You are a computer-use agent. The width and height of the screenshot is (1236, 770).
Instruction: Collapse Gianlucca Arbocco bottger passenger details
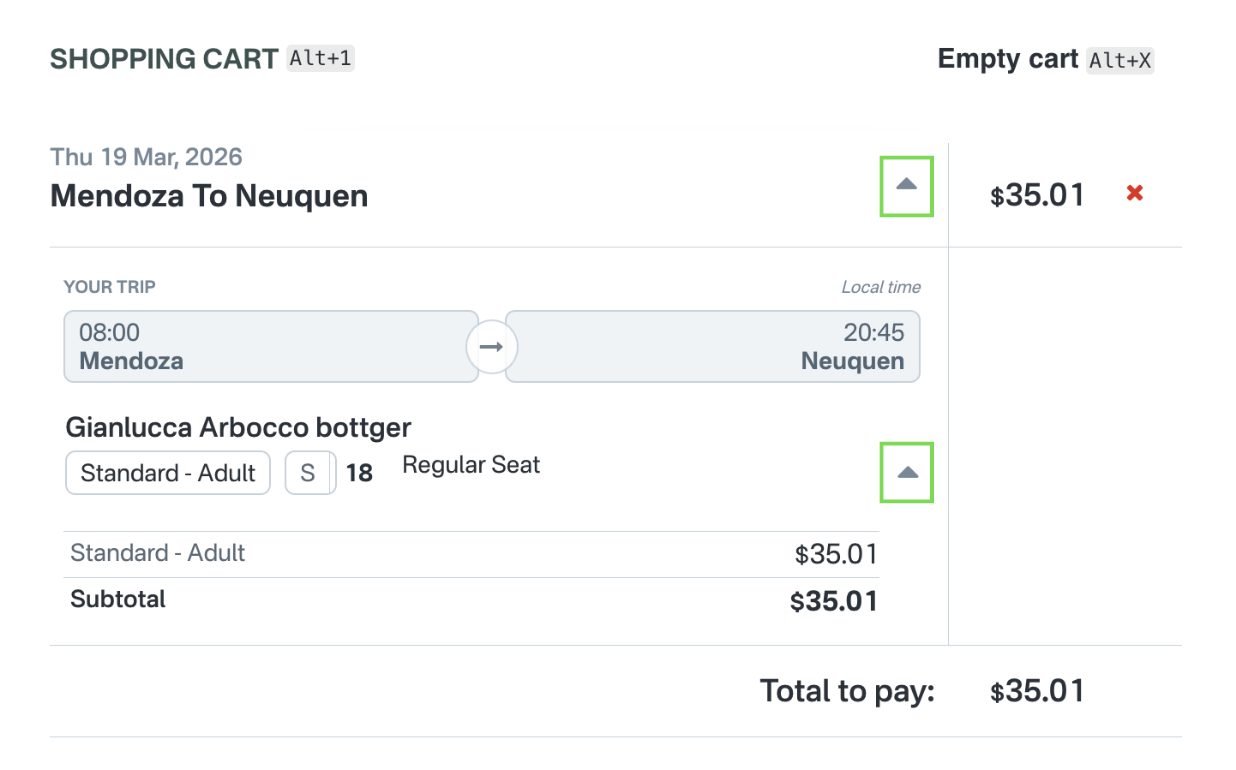[x=906, y=472]
